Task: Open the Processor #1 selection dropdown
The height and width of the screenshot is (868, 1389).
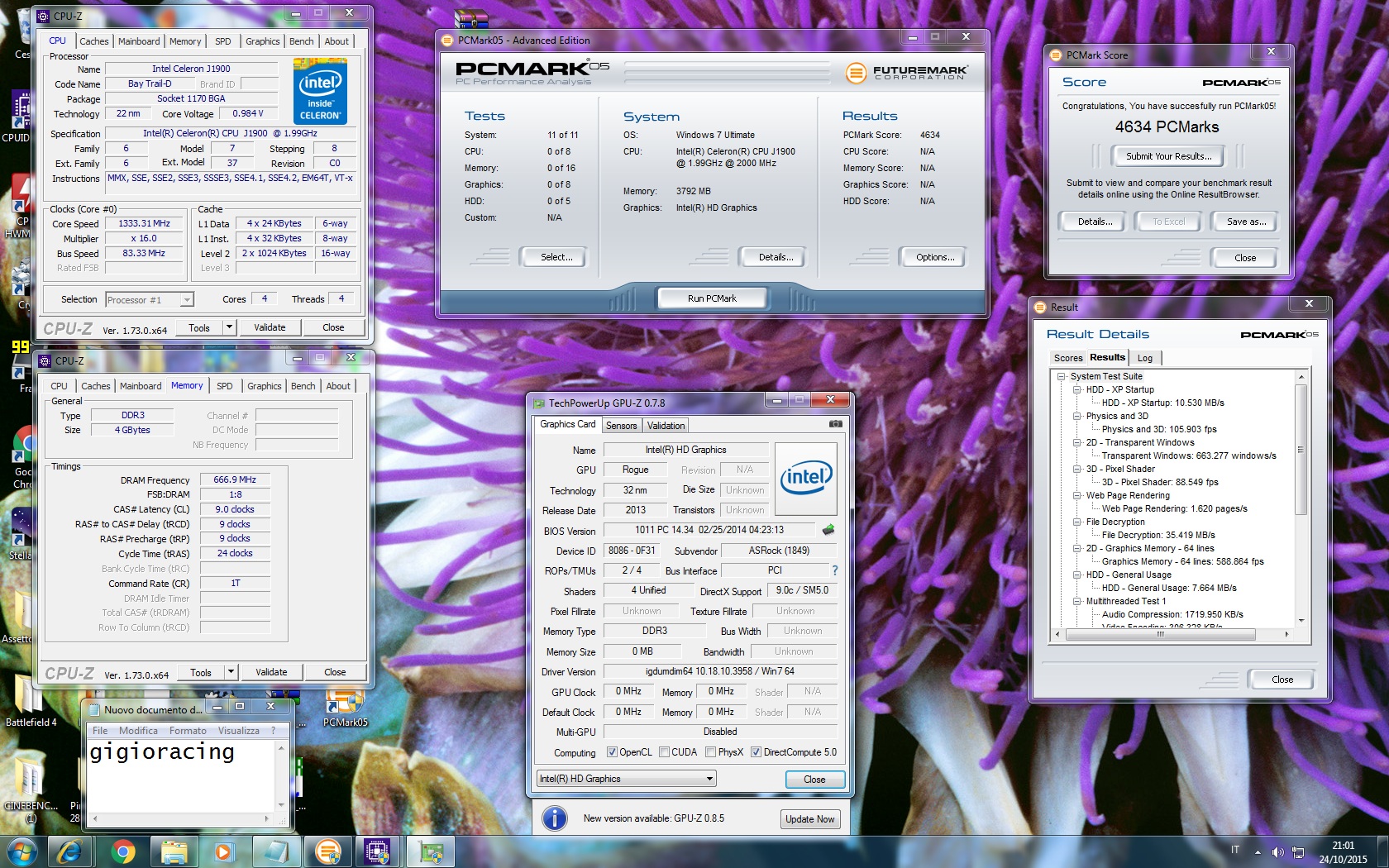Action: click(x=150, y=300)
